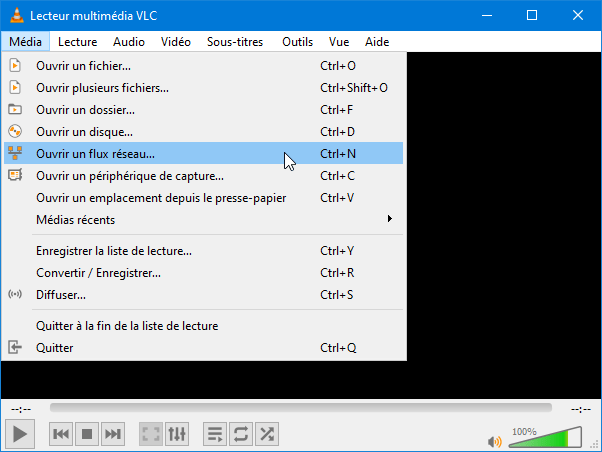Image resolution: width=602 pixels, height=452 pixels.
Task: Open the Vue menu
Action: pyautogui.click(x=339, y=41)
